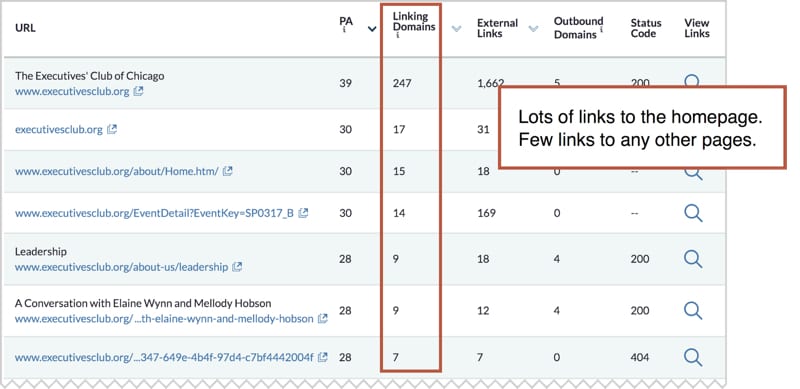Open ...th-elaine-wynn-and-mellody-hobson link

tap(164, 319)
